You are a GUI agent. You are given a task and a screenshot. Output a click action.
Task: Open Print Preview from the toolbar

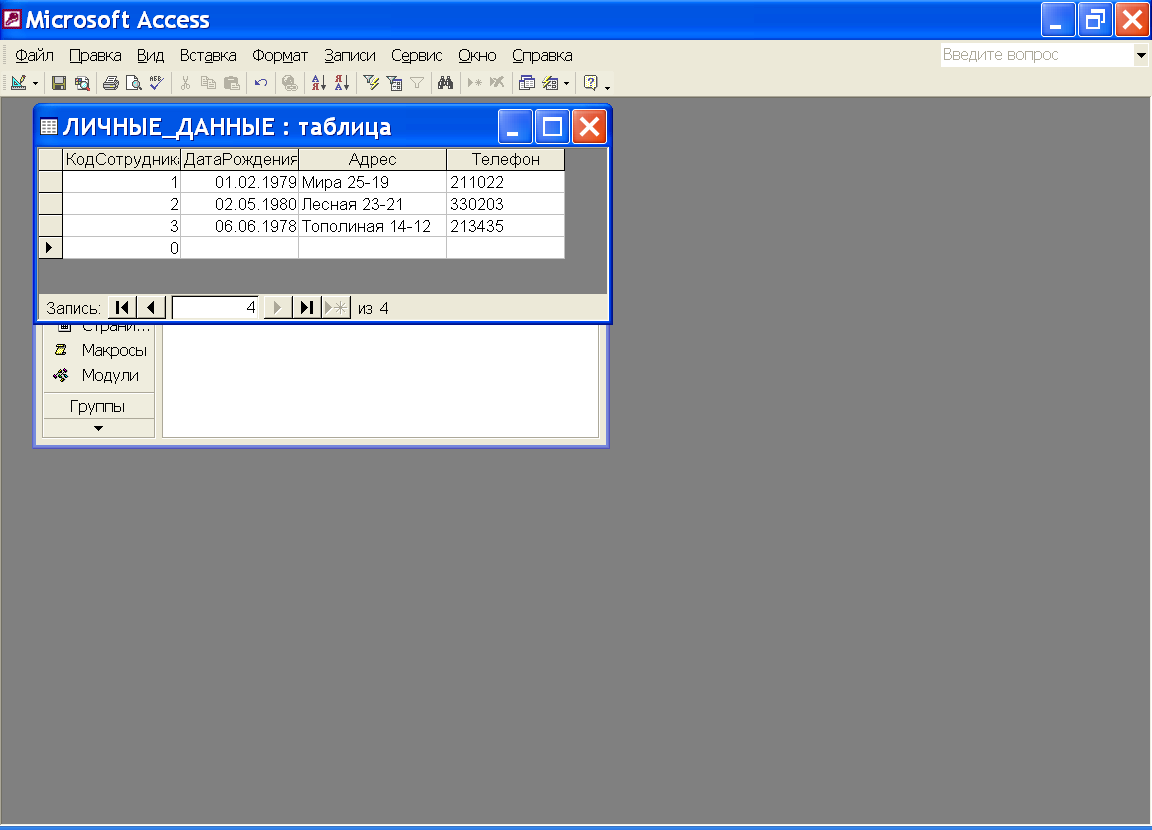[x=134, y=83]
